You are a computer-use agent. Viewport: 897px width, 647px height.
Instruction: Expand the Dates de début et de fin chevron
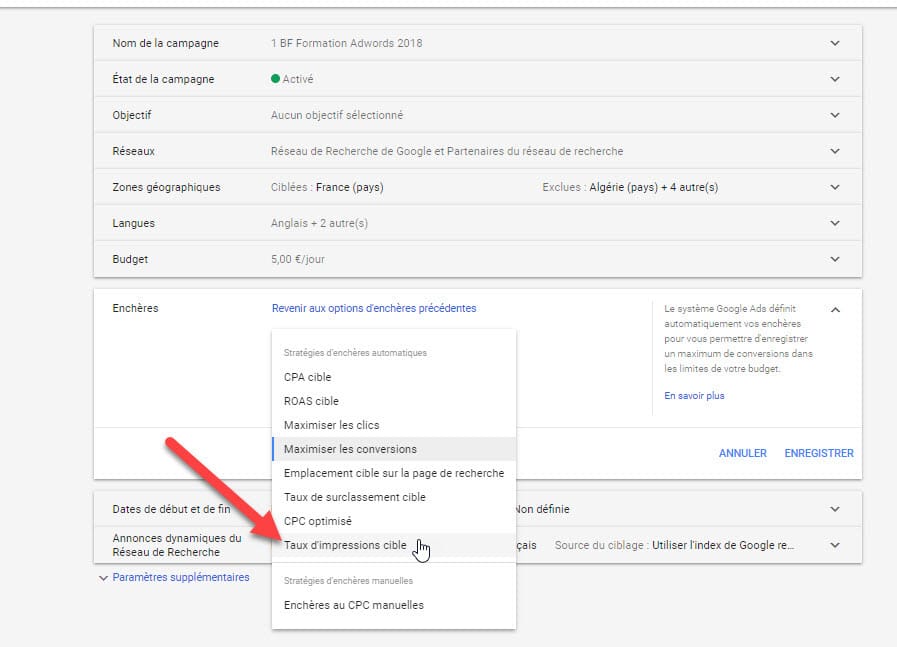[835, 509]
